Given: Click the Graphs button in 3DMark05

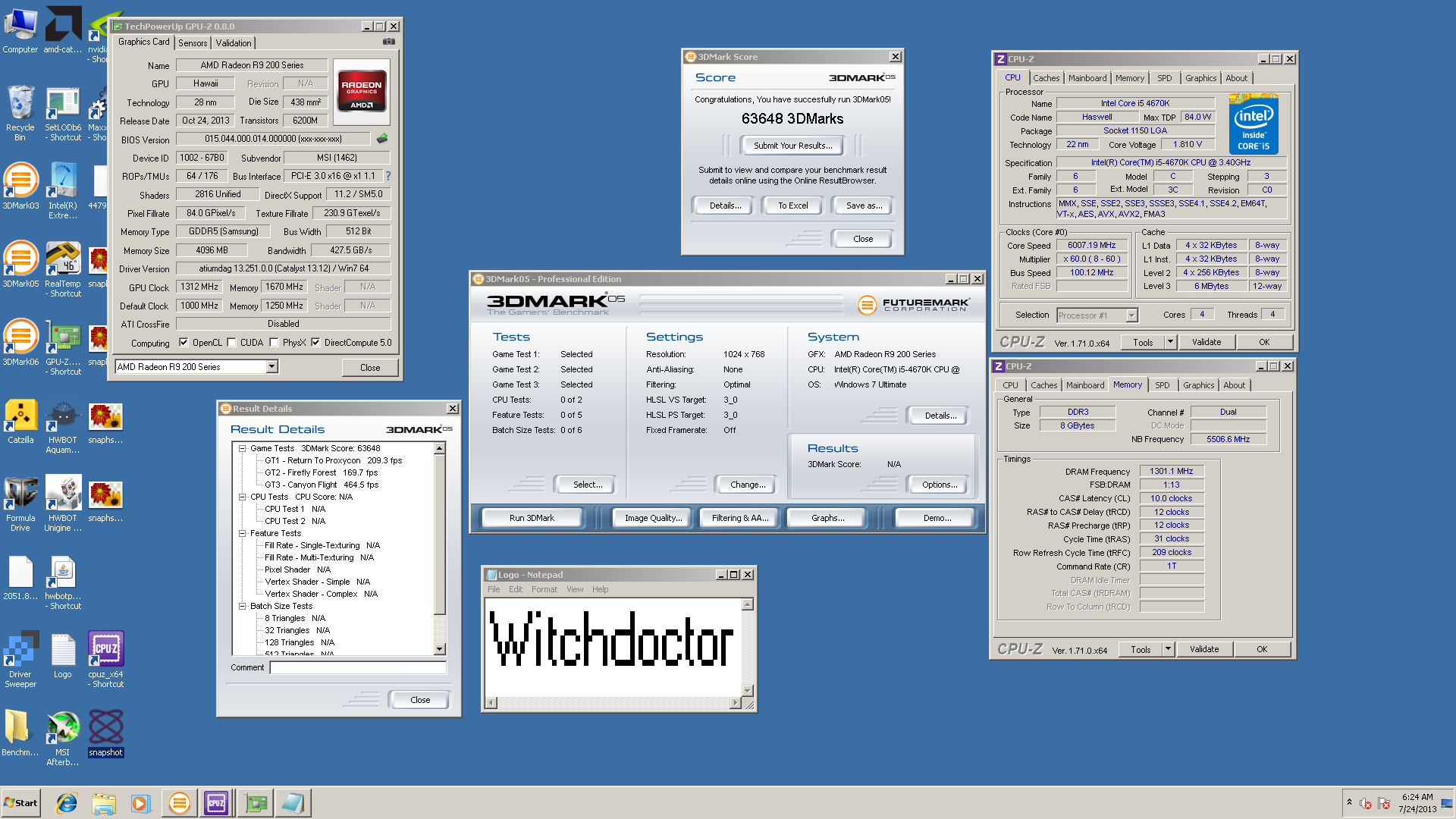Looking at the screenshot, I should (827, 518).
